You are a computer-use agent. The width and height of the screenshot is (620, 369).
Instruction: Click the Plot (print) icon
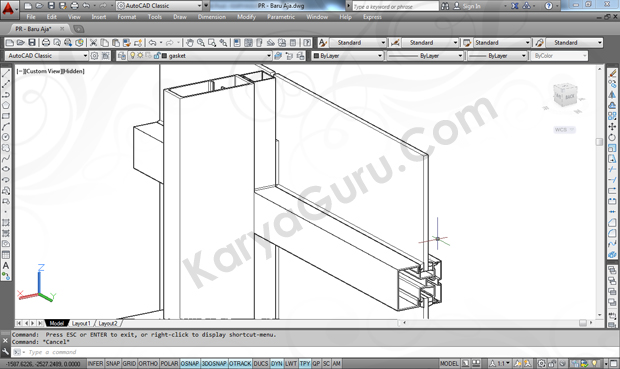pyautogui.click(x=46, y=43)
